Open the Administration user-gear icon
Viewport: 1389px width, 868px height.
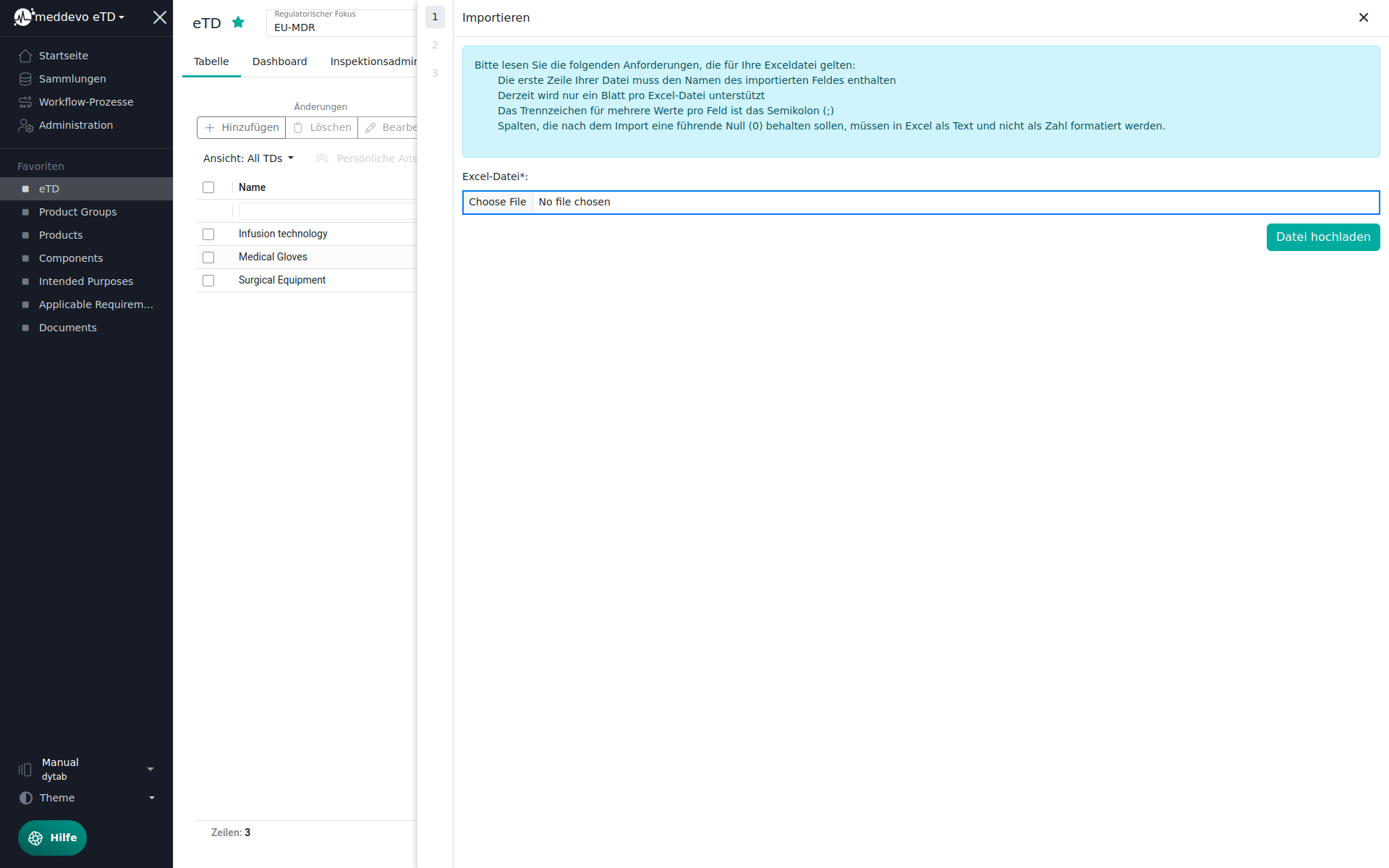(x=25, y=126)
